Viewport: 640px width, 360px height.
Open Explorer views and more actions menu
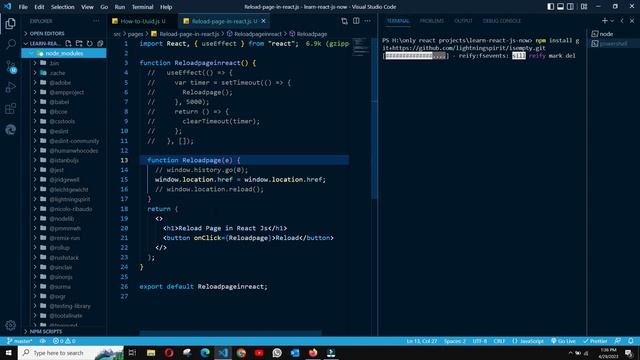point(96,21)
